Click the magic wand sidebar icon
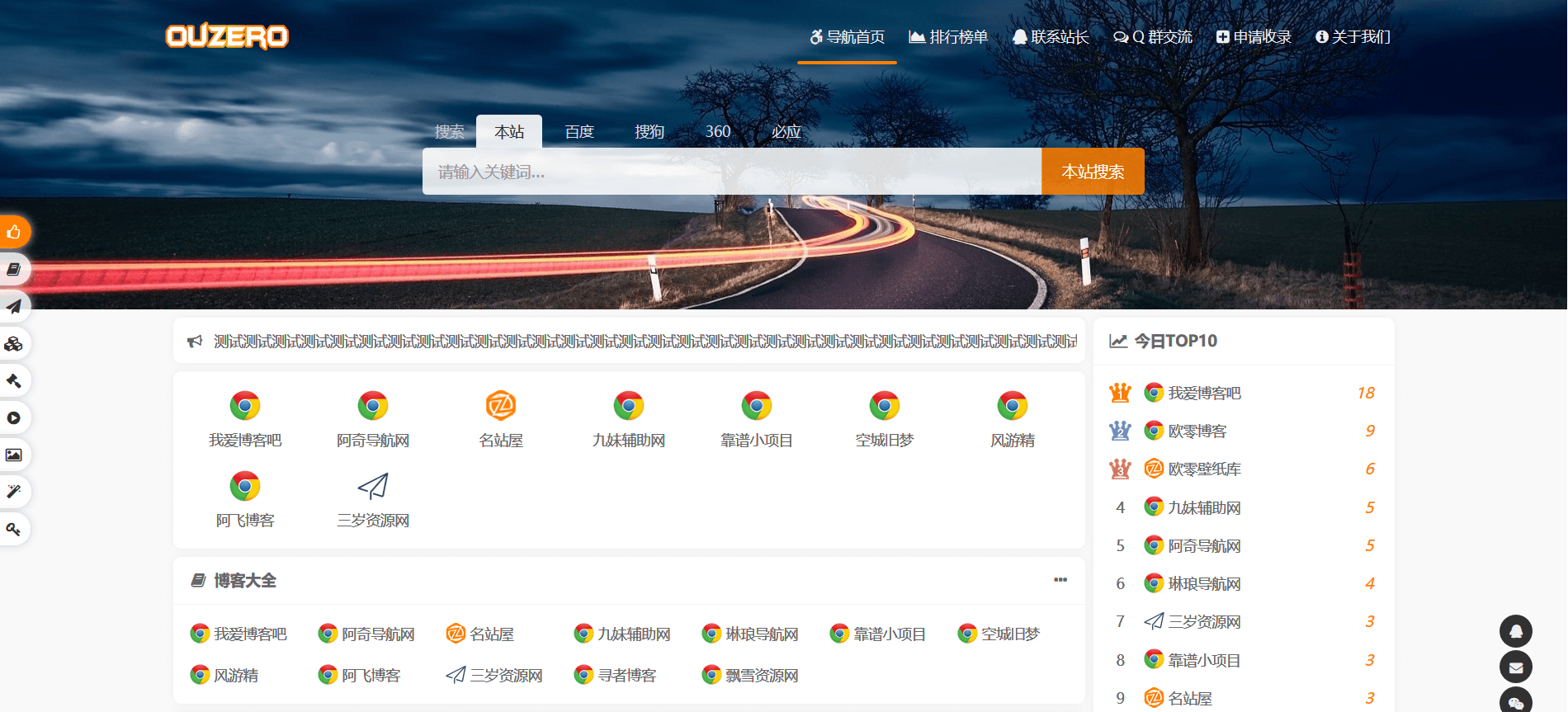The image size is (1568, 712). [x=14, y=493]
